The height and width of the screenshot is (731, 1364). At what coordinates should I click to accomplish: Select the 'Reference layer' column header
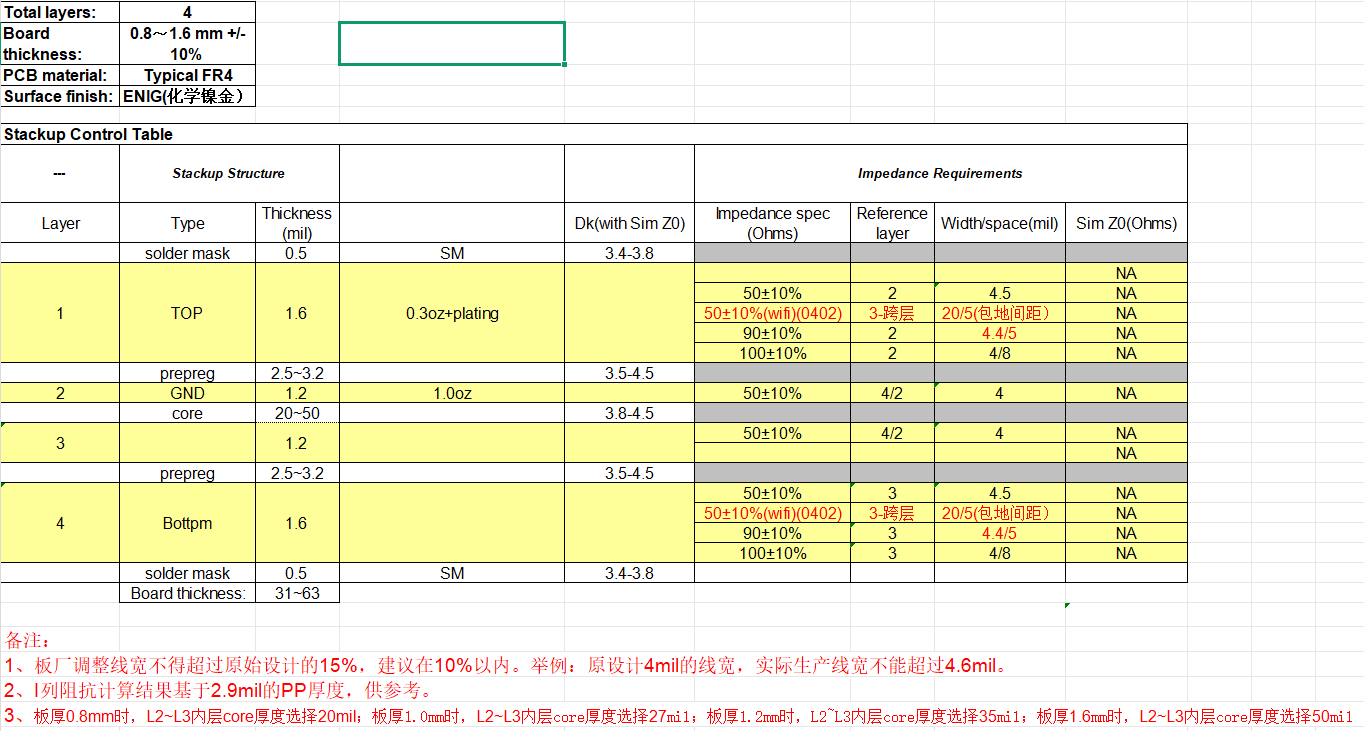coord(892,223)
